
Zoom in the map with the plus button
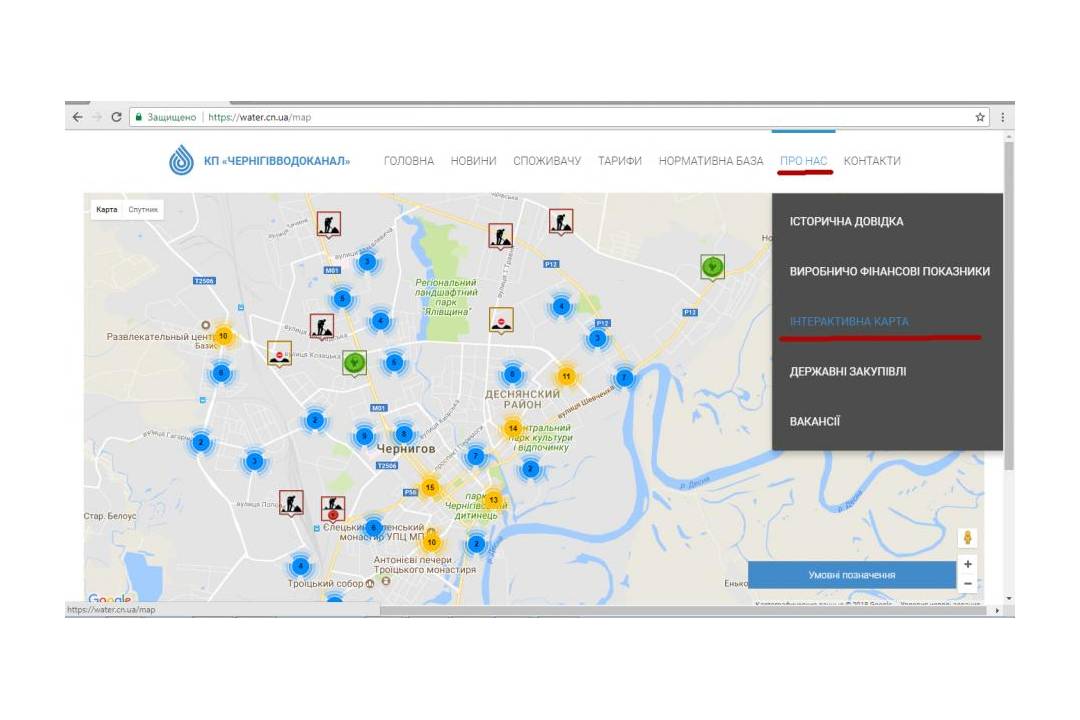click(x=968, y=564)
